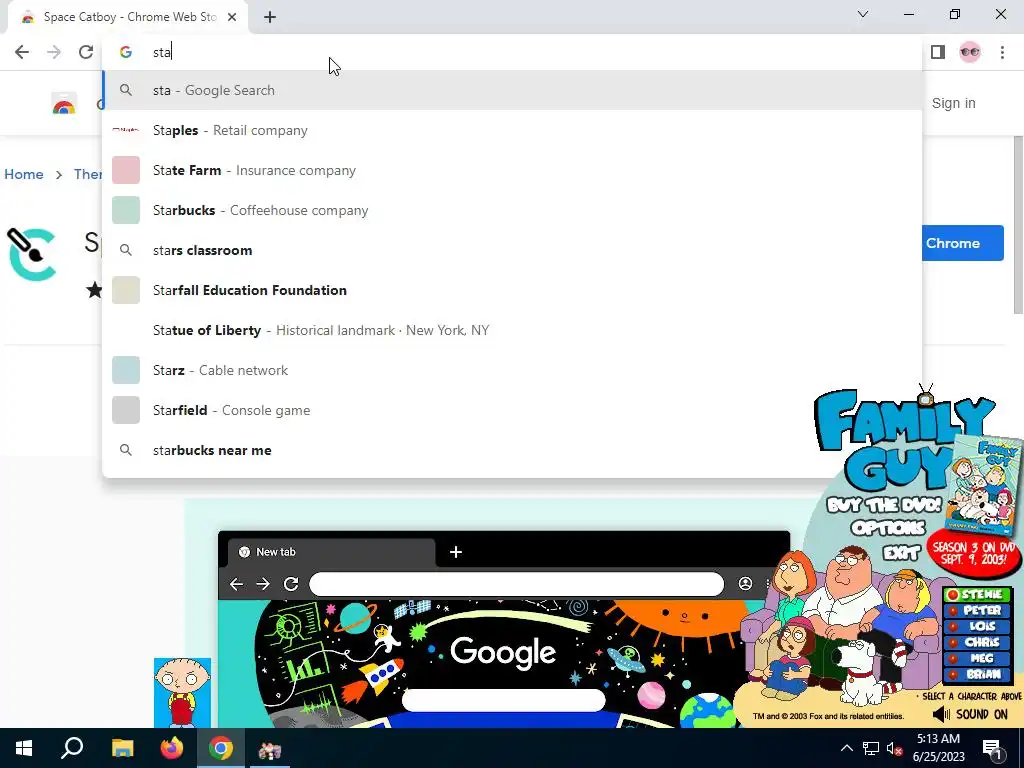
Task: Choose Statue of Liberty suggestion
Action: pos(512,330)
